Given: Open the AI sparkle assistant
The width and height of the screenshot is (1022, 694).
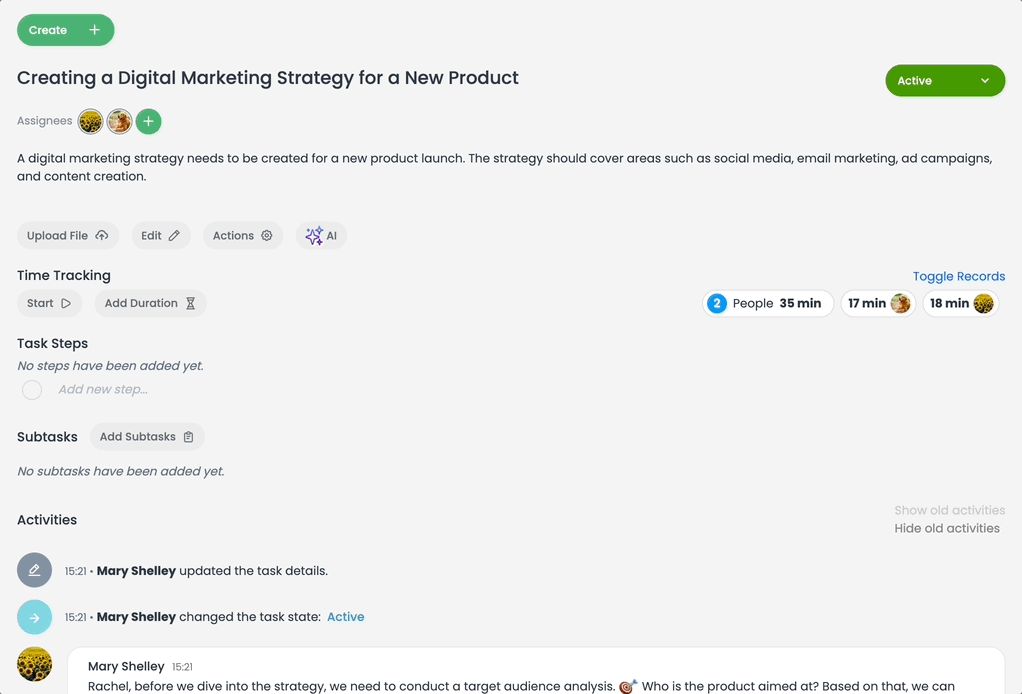Looking at the screenshot, I should point(321,236).
